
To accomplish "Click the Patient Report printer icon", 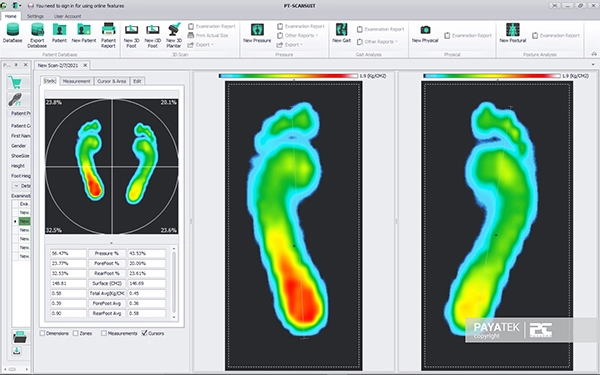I will coord(108,30).
